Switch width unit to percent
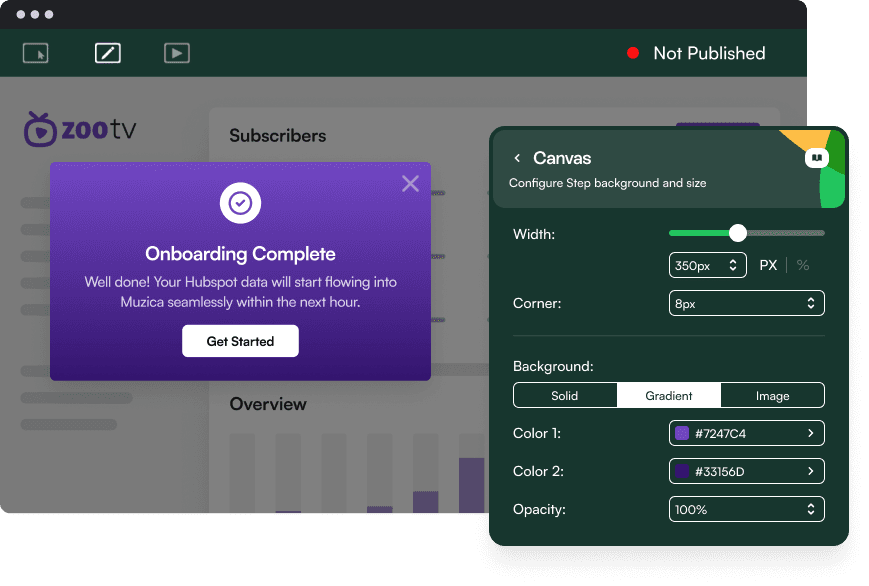The image size is (869, 586). [x=802, y=265]
